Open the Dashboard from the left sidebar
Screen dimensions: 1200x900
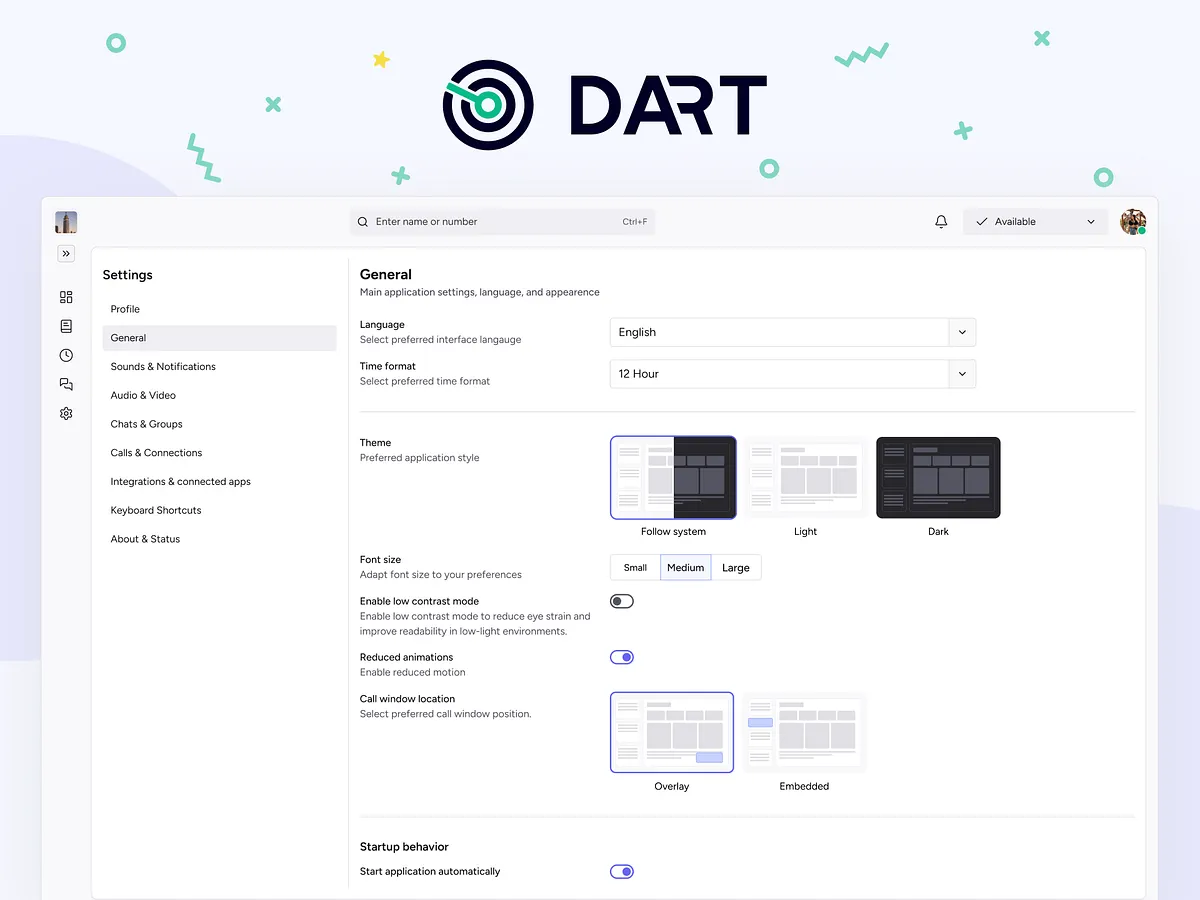(x=65, y=297)
